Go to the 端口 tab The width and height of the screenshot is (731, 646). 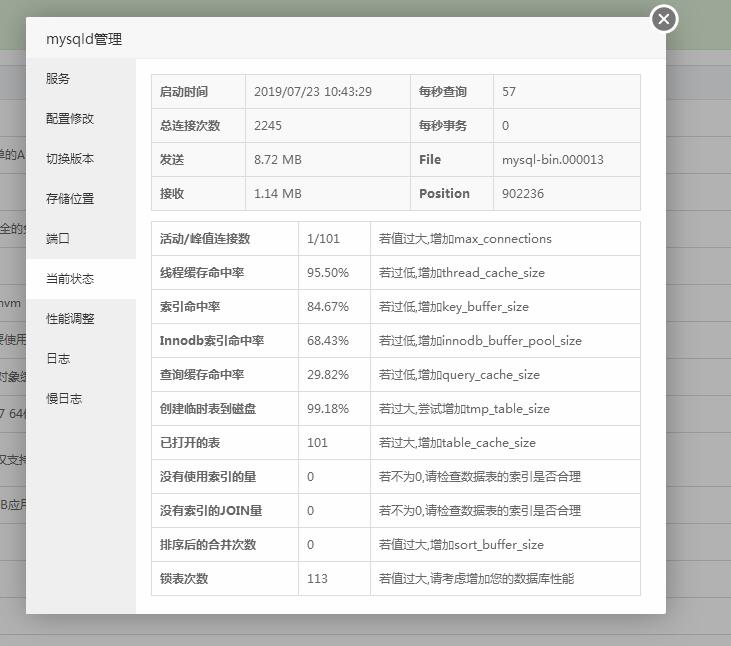pyautogui.click(x=58, y=239)
